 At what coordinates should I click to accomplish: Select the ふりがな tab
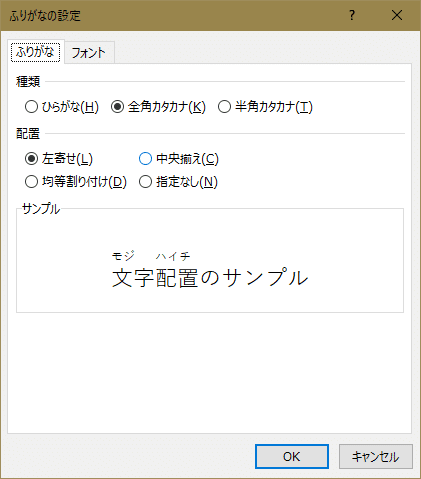[x=35, y=52]
